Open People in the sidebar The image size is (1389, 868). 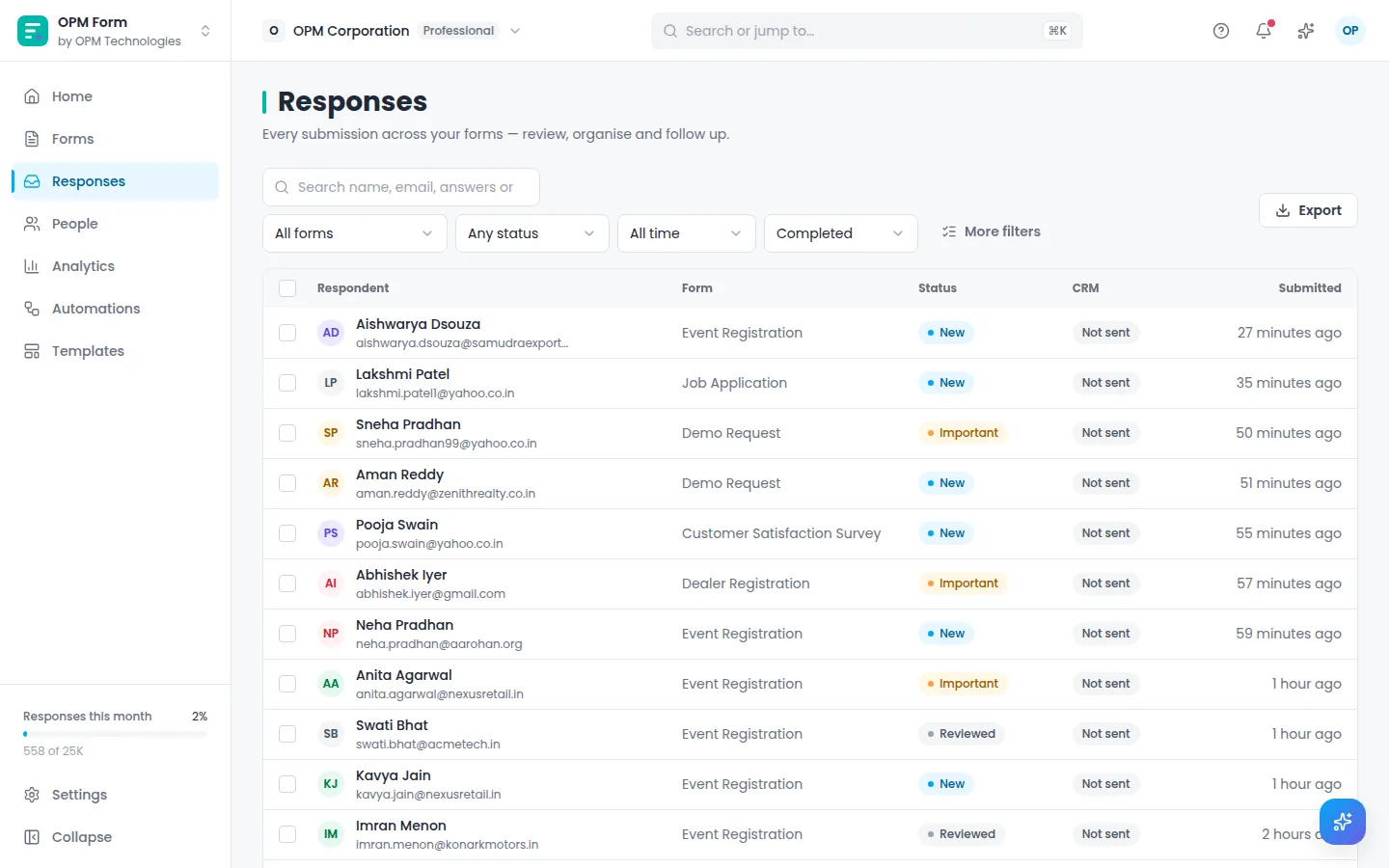coord(116,224)
